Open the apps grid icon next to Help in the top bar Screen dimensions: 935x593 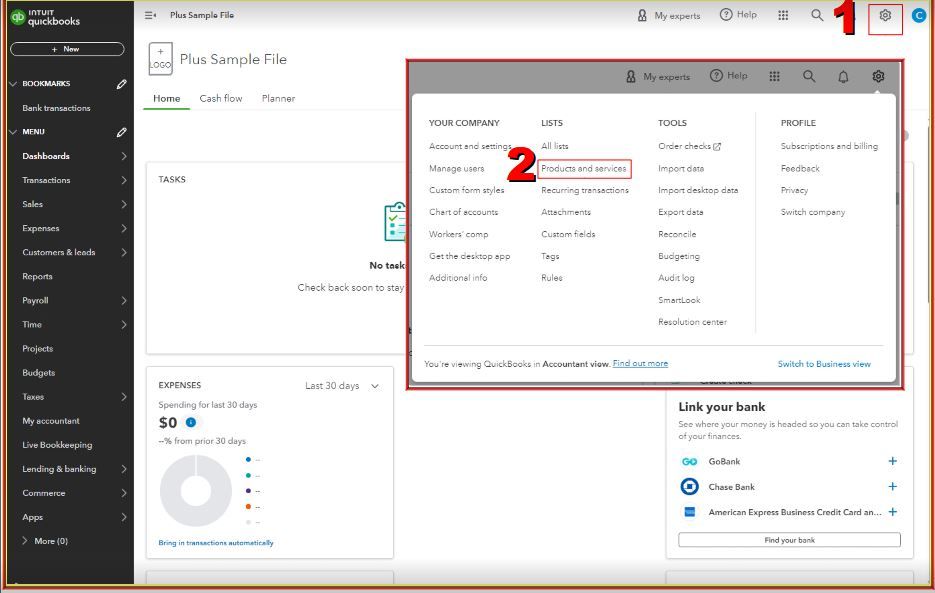(783, 16)
